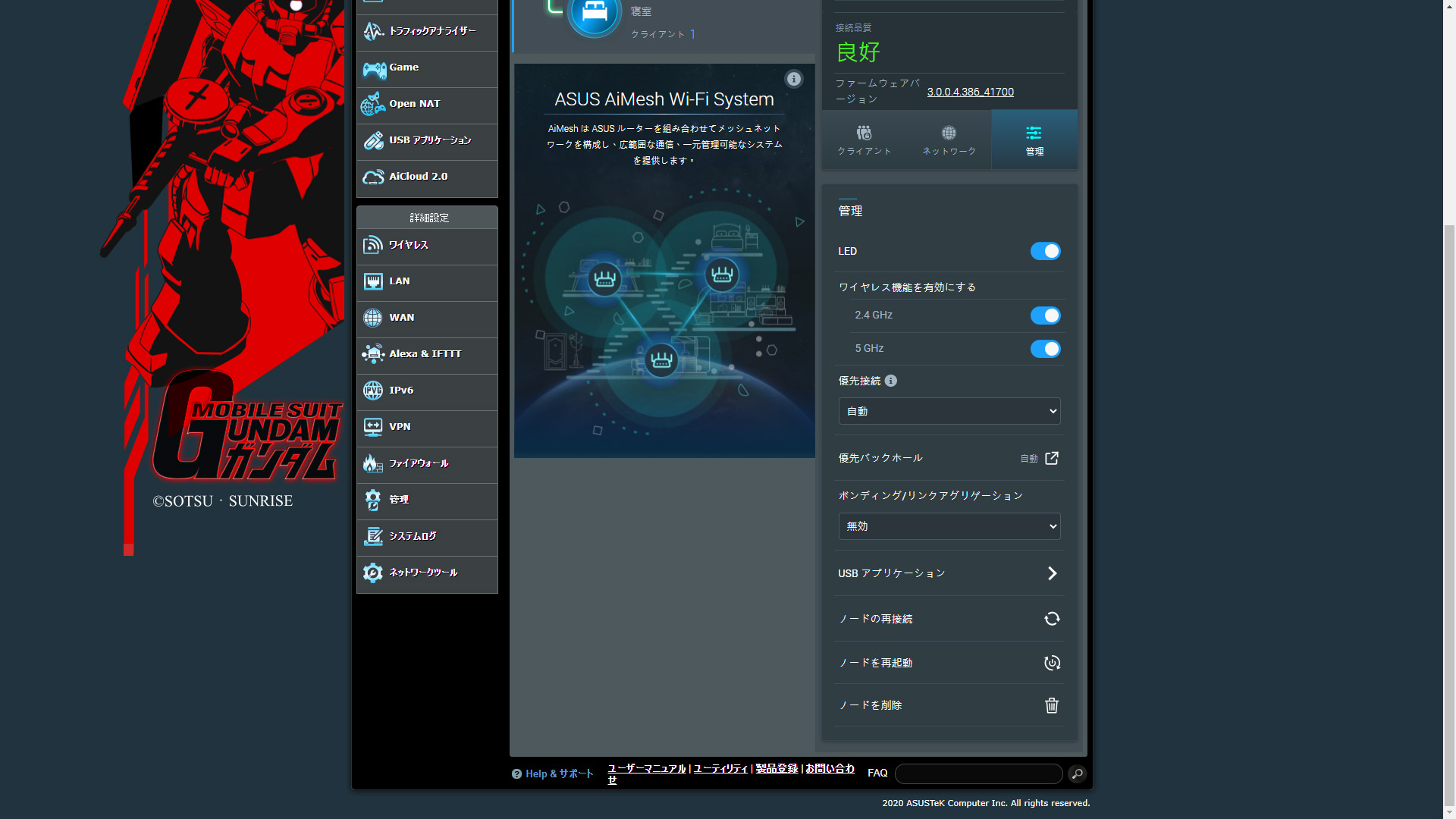Turn off the LED toggle

1046,251
